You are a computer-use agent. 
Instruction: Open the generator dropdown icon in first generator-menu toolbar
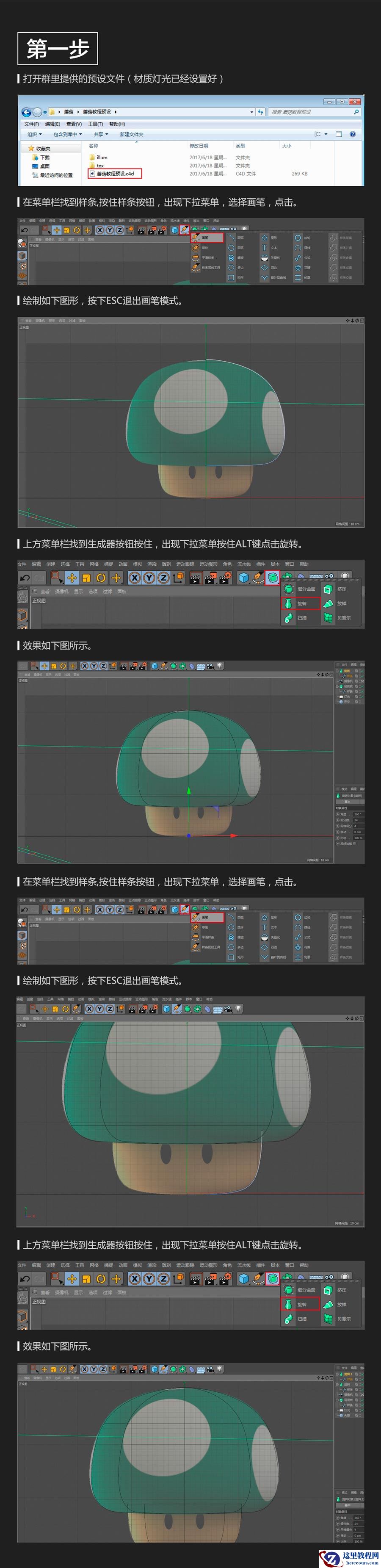273,578
